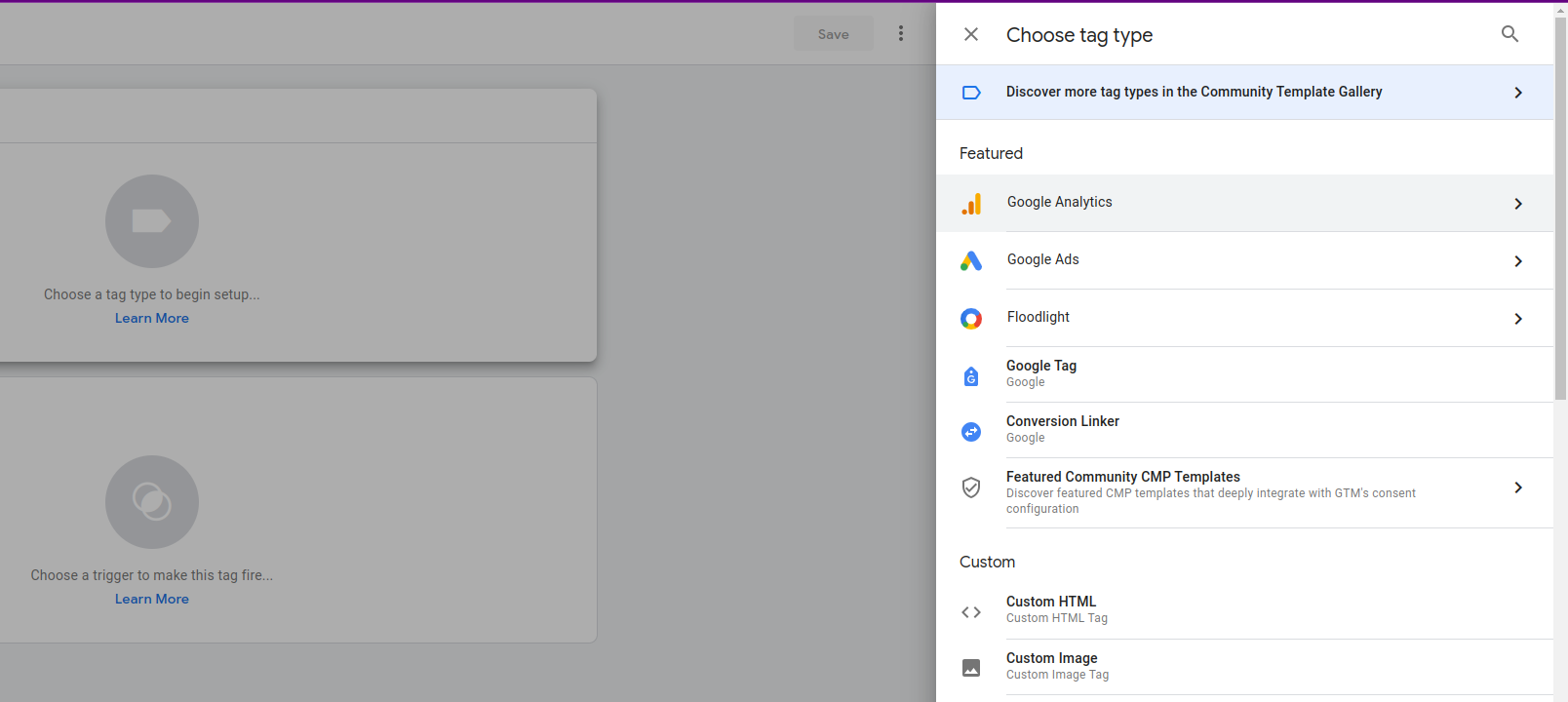This screenshot has width=1568, height=702.
Task: Expand Featured Community CMP Templates chevron
Action: [1518, 487]
